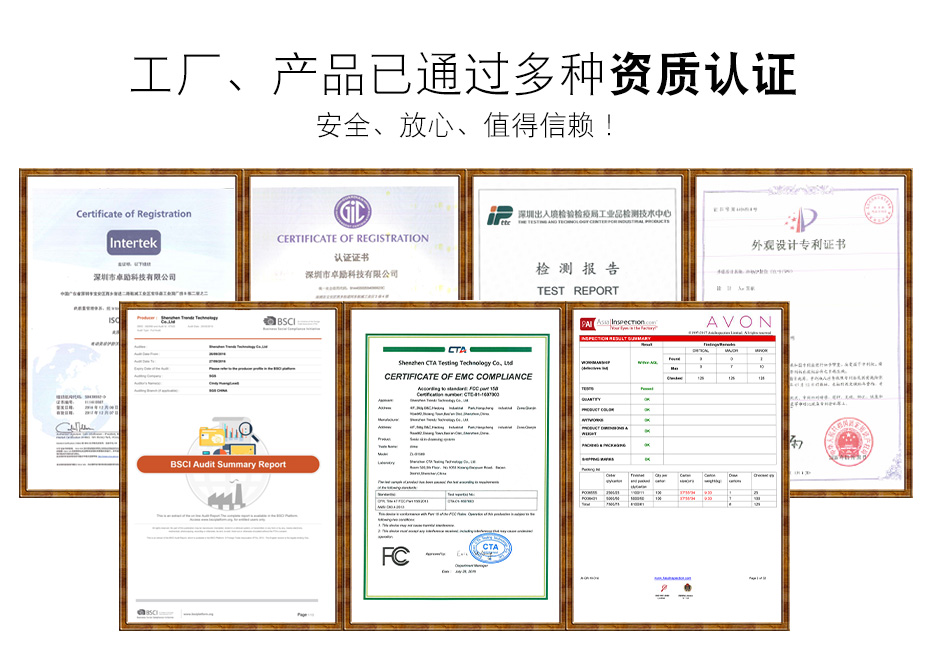Click 'CERTIFICATE OF EMC COMPLIANCE' heading
The height and width of the screenshot is (653, 930).
tap(458, 377)
